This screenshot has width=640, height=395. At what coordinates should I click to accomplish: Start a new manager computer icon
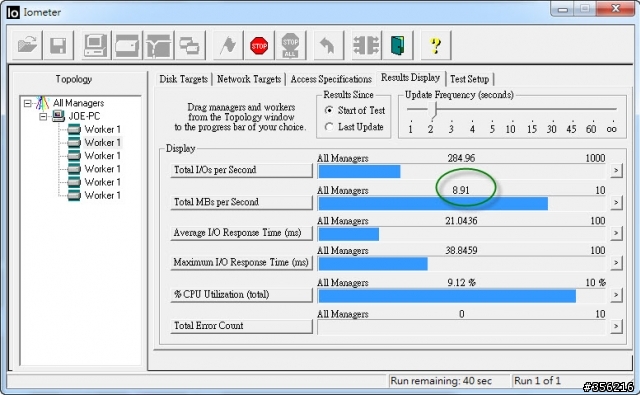96,45
